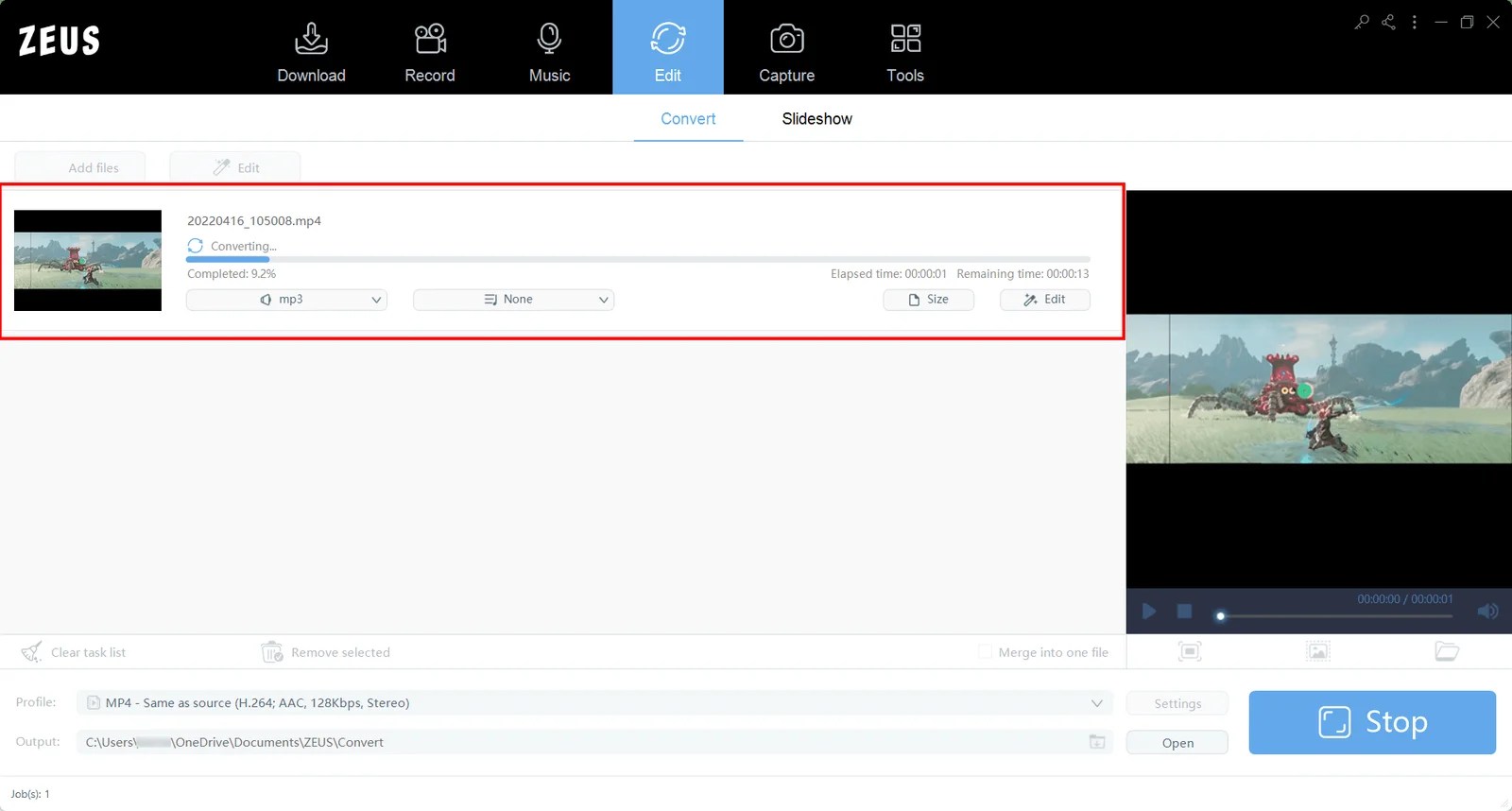Click the Size button of the task

click(928, 300)
